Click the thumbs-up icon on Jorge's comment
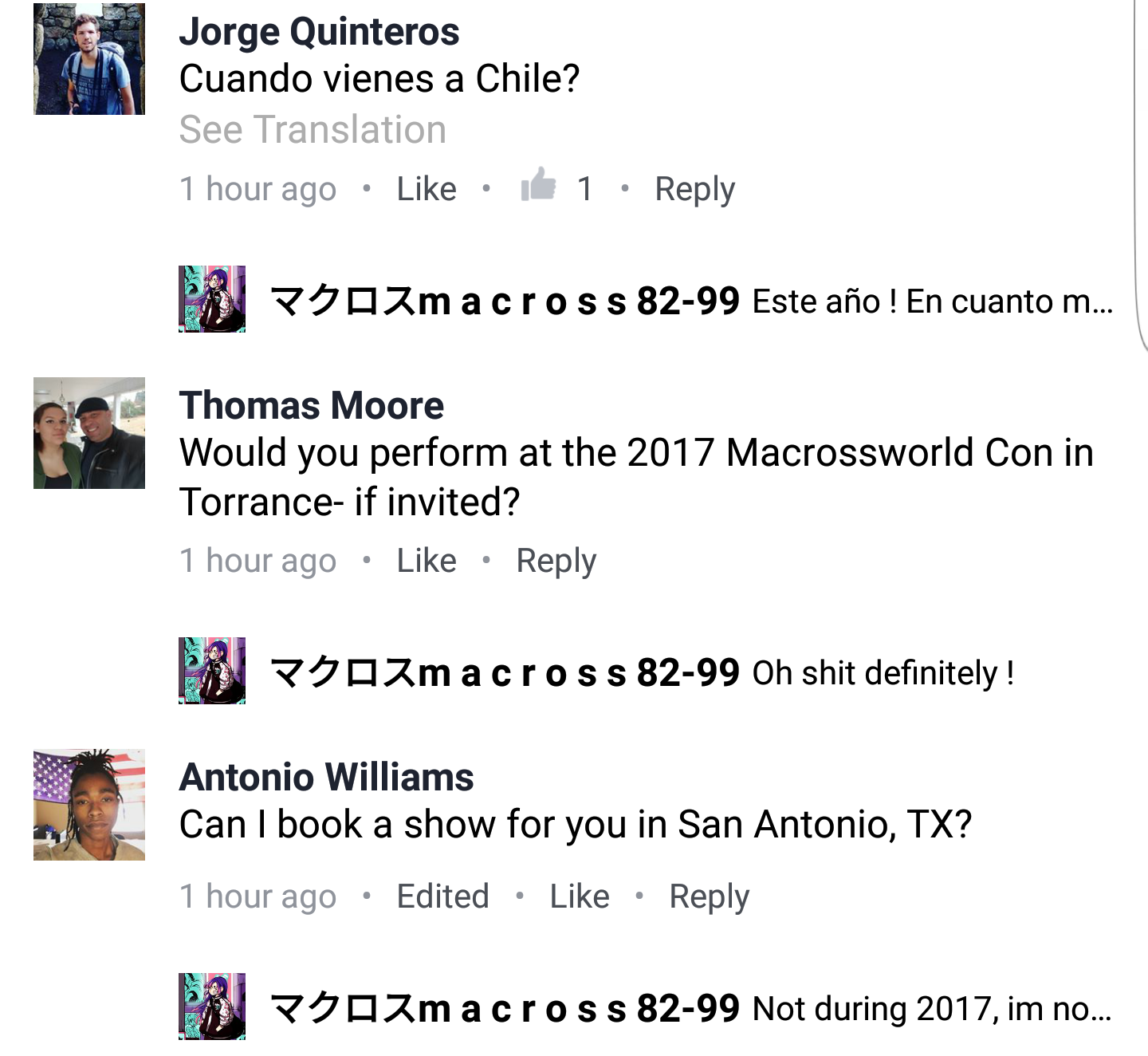This screenshot has height=1056, width=1148. coord(538,184)
